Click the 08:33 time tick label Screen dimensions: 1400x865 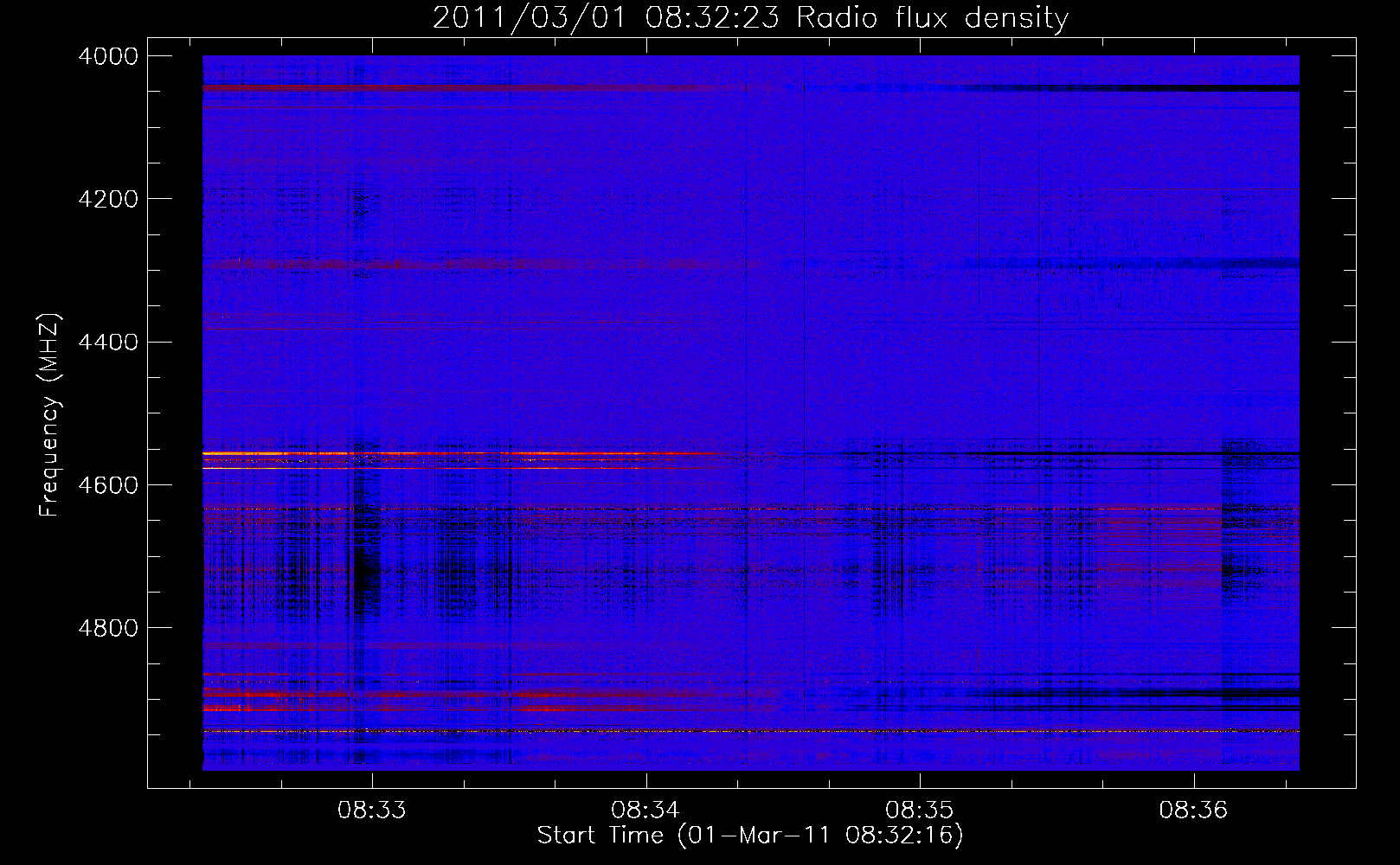pos(372,811)
